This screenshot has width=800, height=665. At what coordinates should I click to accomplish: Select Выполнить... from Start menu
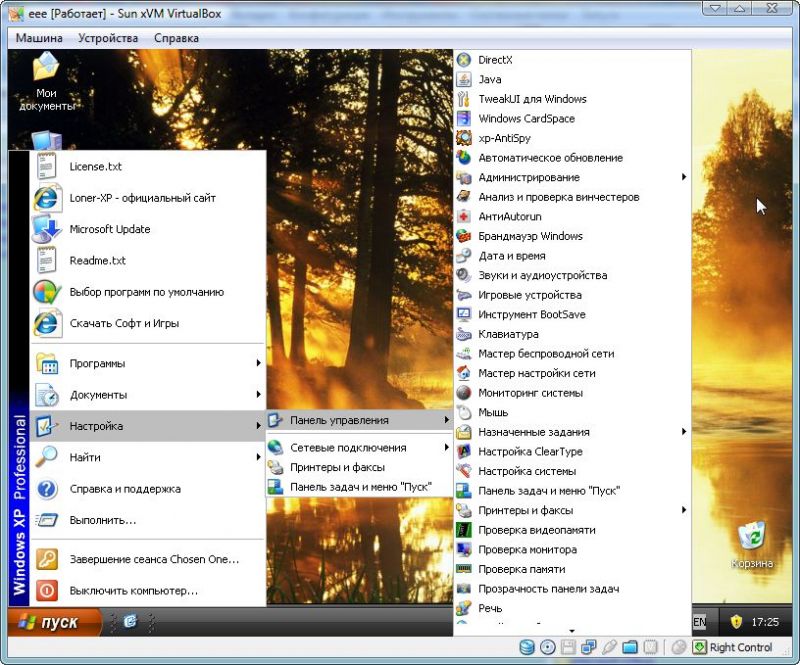(x=102, y=520)
